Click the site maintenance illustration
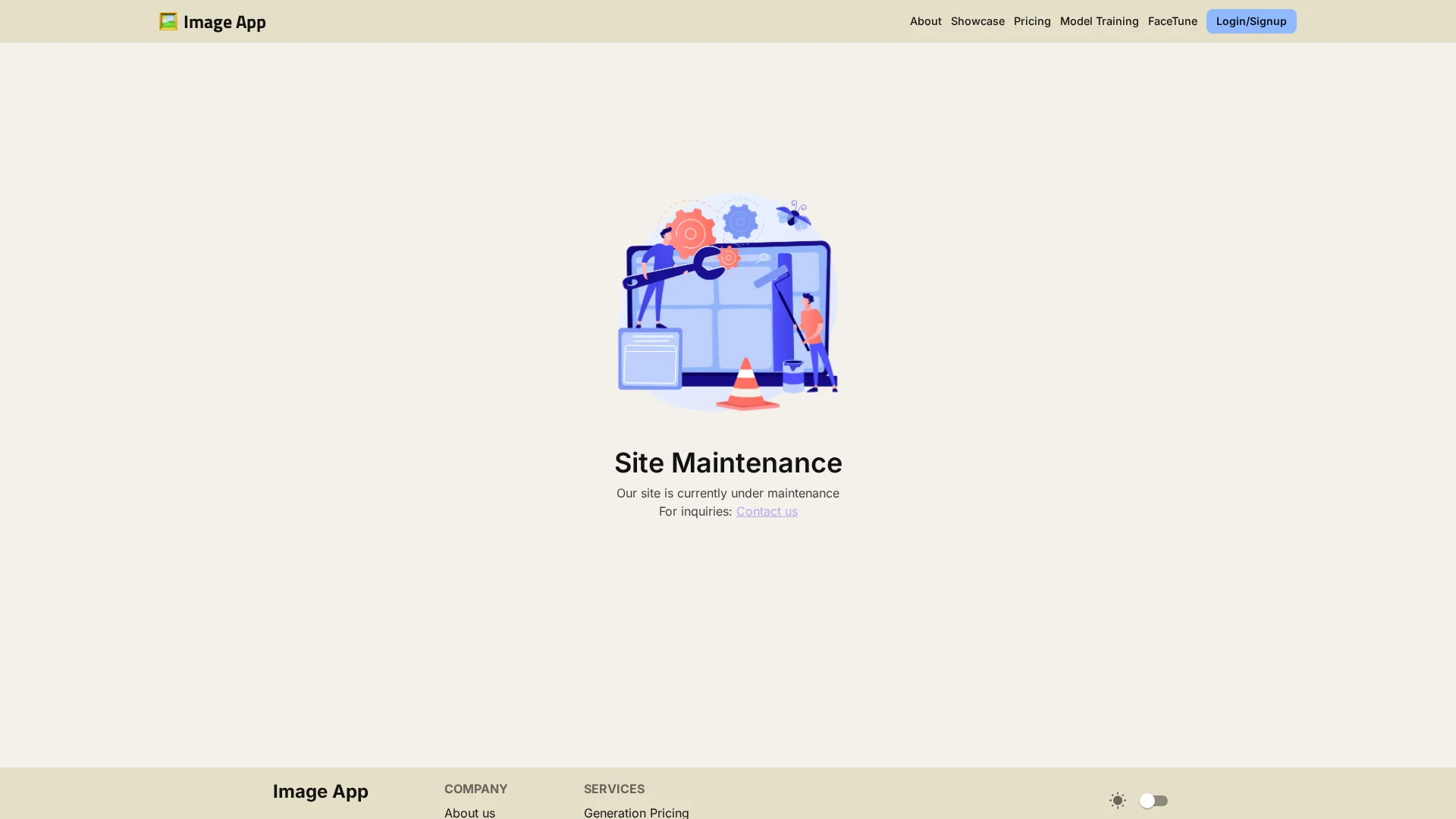Viewport: 1456px width, 819px height. click(728, 302)
